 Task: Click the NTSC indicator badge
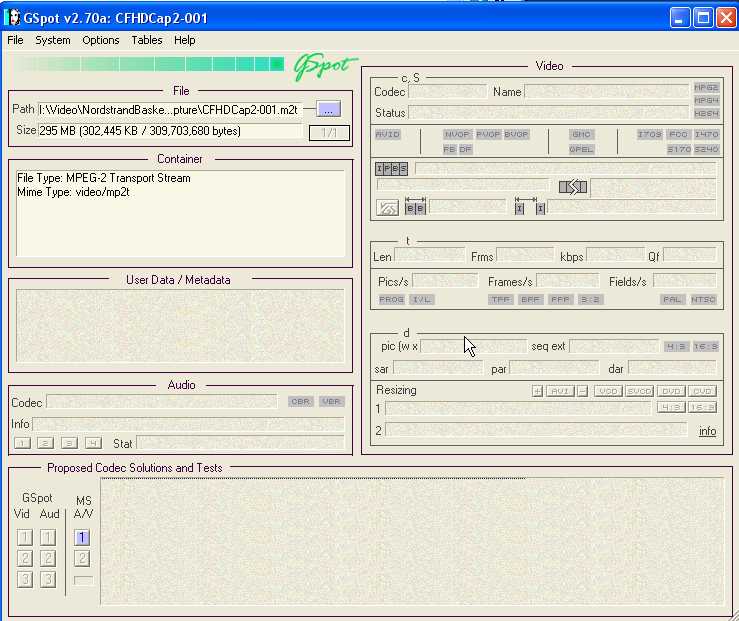pyautogui.click(x=704, y=299)
